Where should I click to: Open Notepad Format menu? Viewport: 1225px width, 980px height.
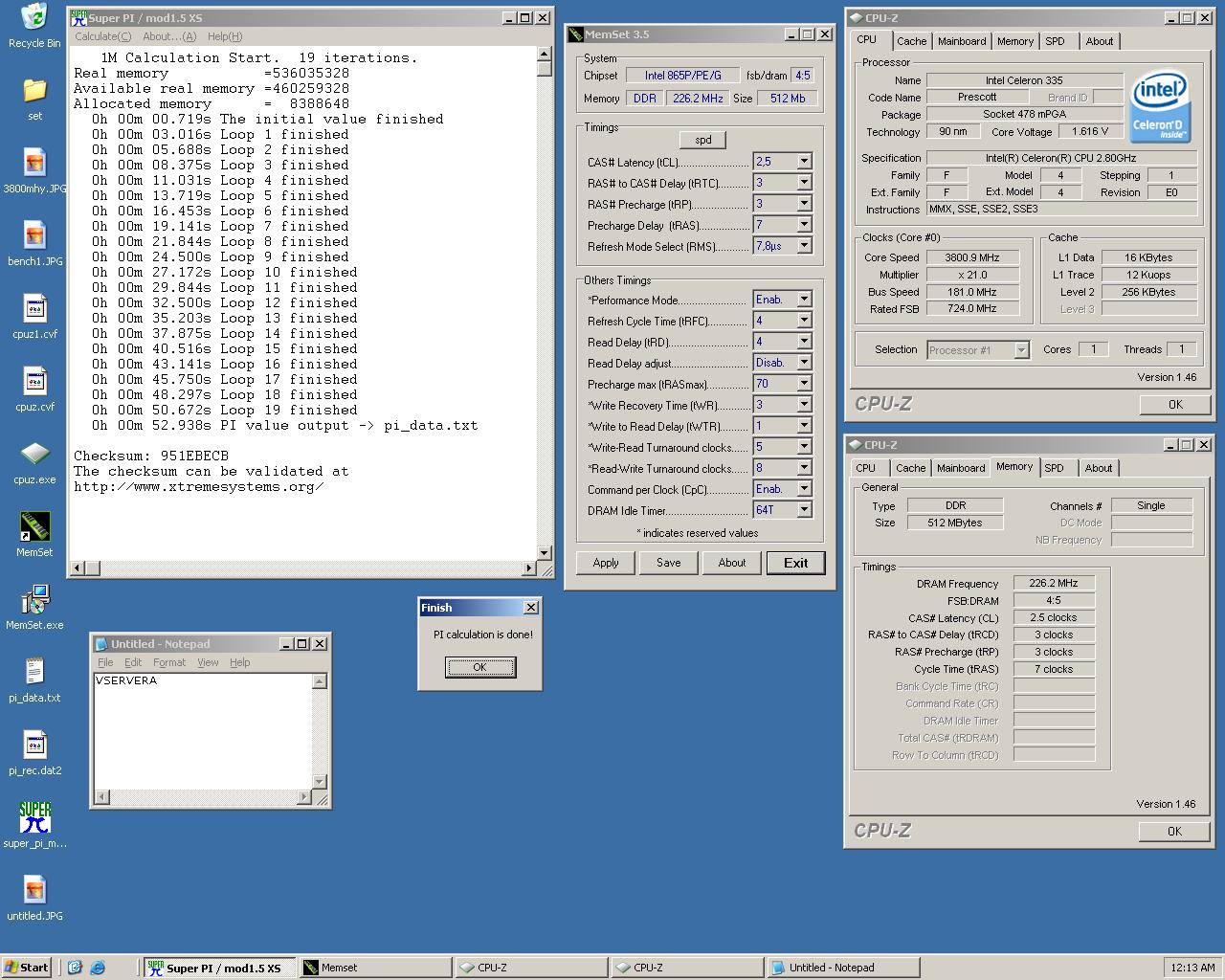(169, 662)
